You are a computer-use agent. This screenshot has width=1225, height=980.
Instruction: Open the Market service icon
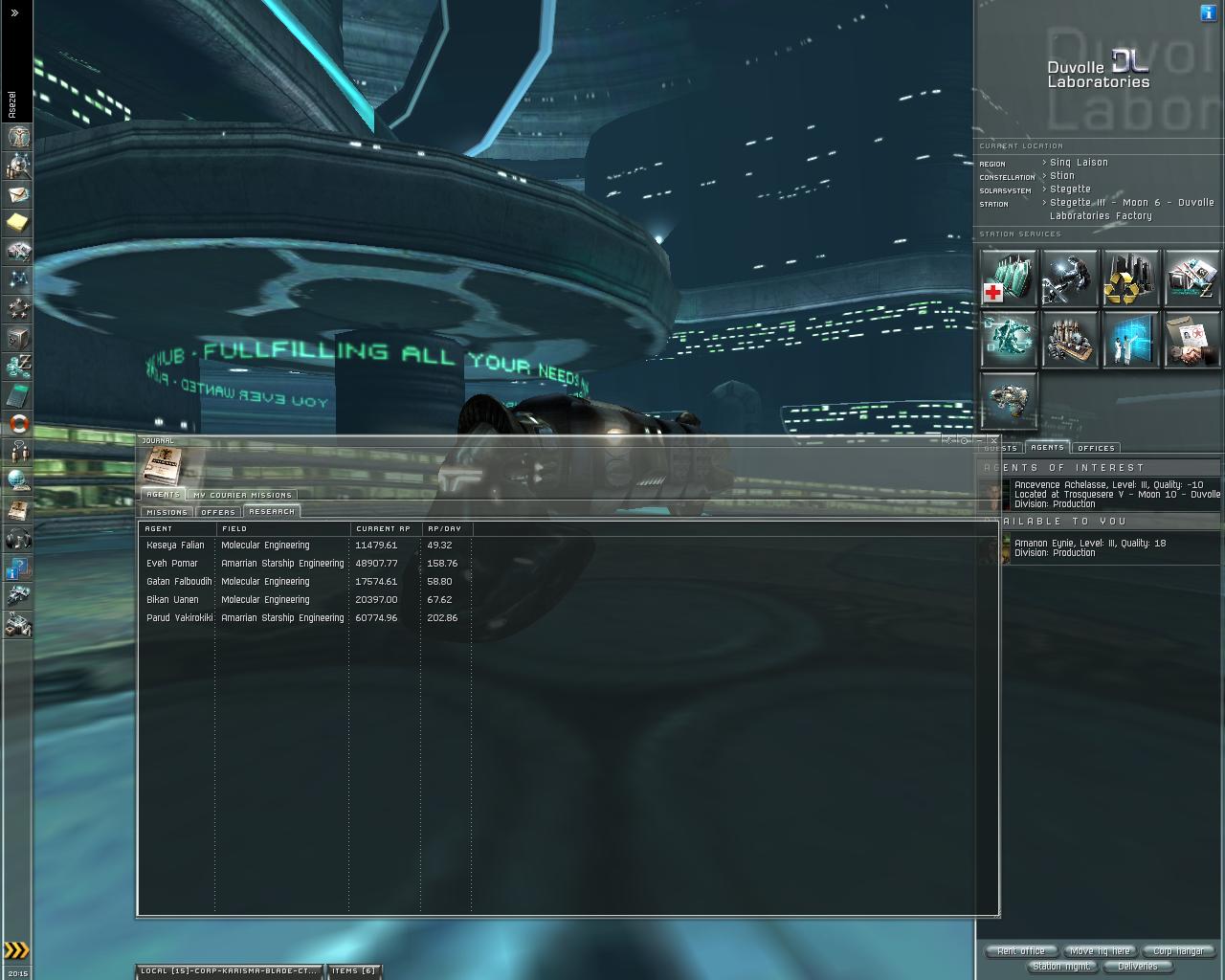pos(1192,278)
